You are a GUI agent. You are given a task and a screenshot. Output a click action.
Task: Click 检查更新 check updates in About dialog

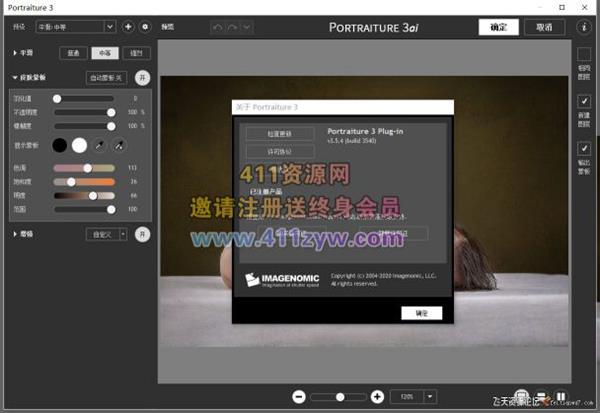pos(280,134)
